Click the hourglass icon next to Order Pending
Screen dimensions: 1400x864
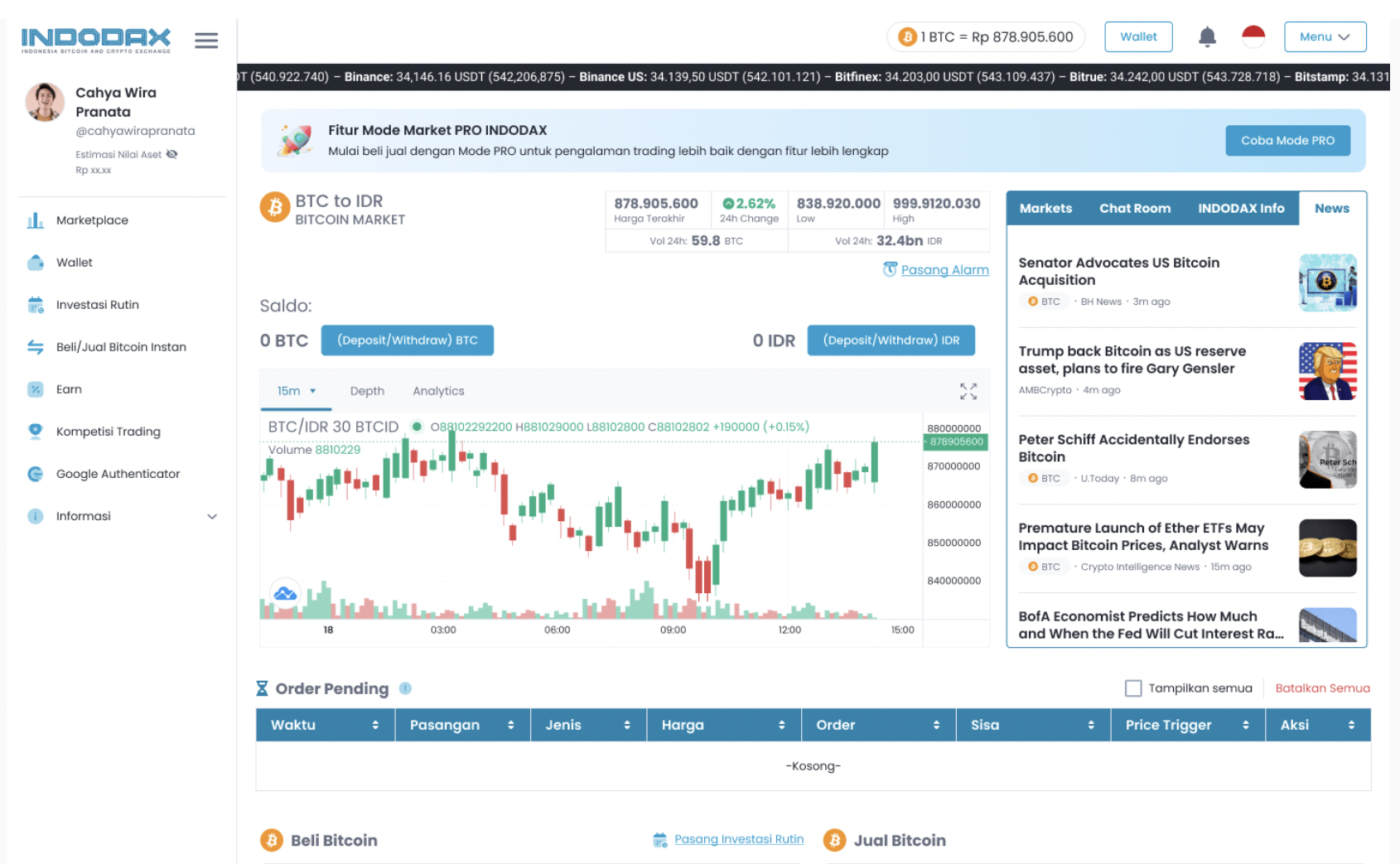[x=262, y=688]
